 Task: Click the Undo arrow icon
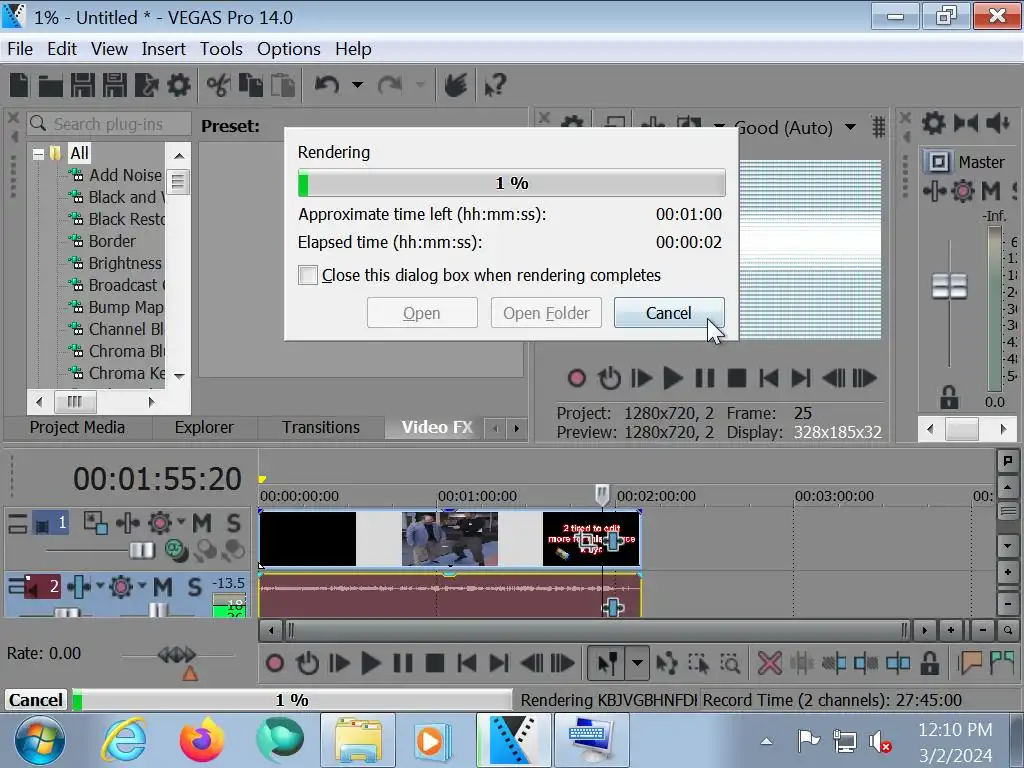tap(327, 85)
